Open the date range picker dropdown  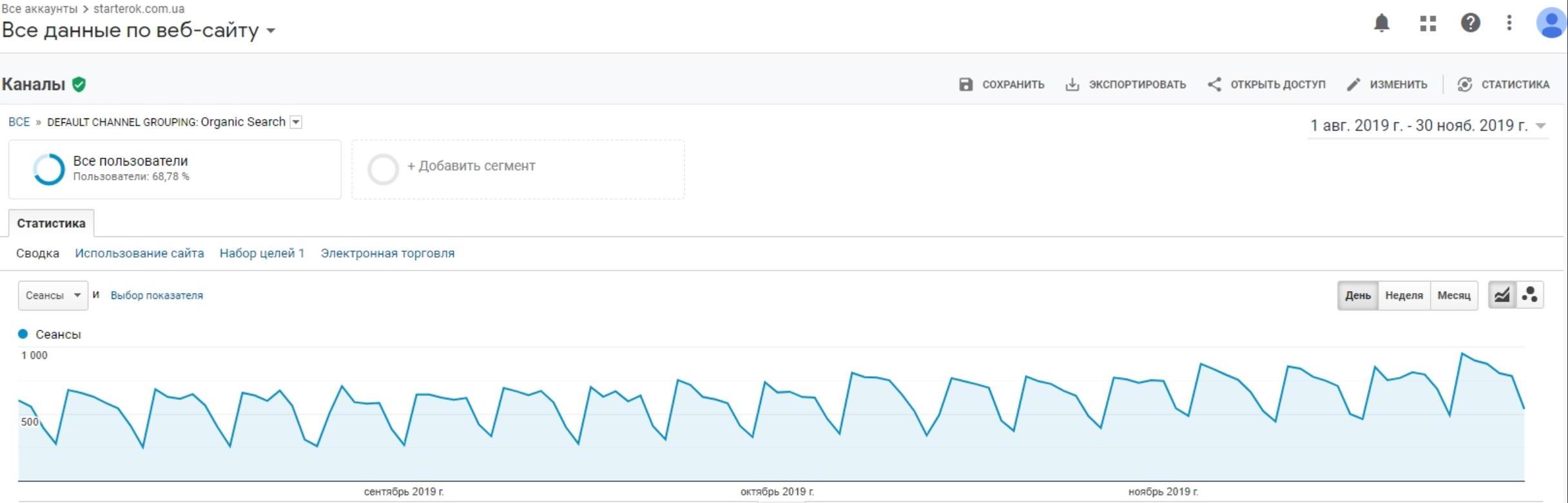1428,126
